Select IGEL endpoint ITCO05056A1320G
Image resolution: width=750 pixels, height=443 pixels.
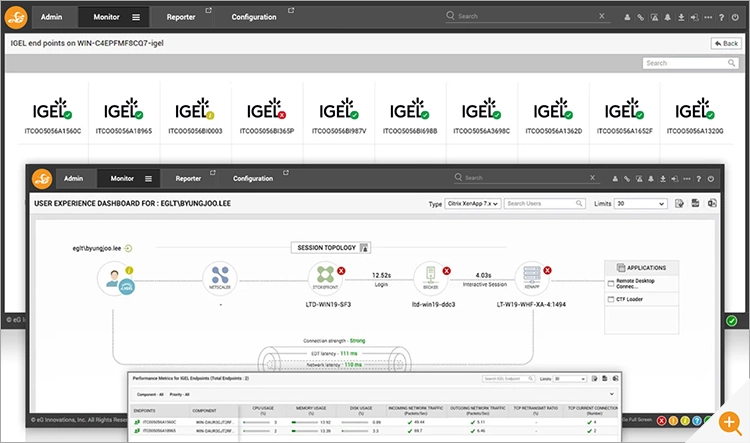(x=695, y=116)
